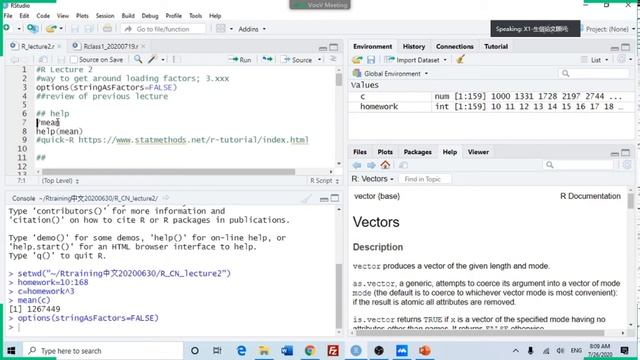Open the Help home page
640x360 pixels.
(x=385, y=165)
